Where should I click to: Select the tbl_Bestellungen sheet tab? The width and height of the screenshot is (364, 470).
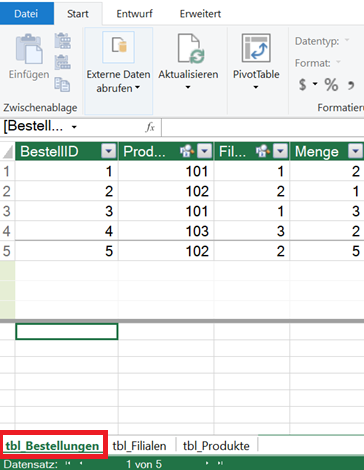[52, 446]
